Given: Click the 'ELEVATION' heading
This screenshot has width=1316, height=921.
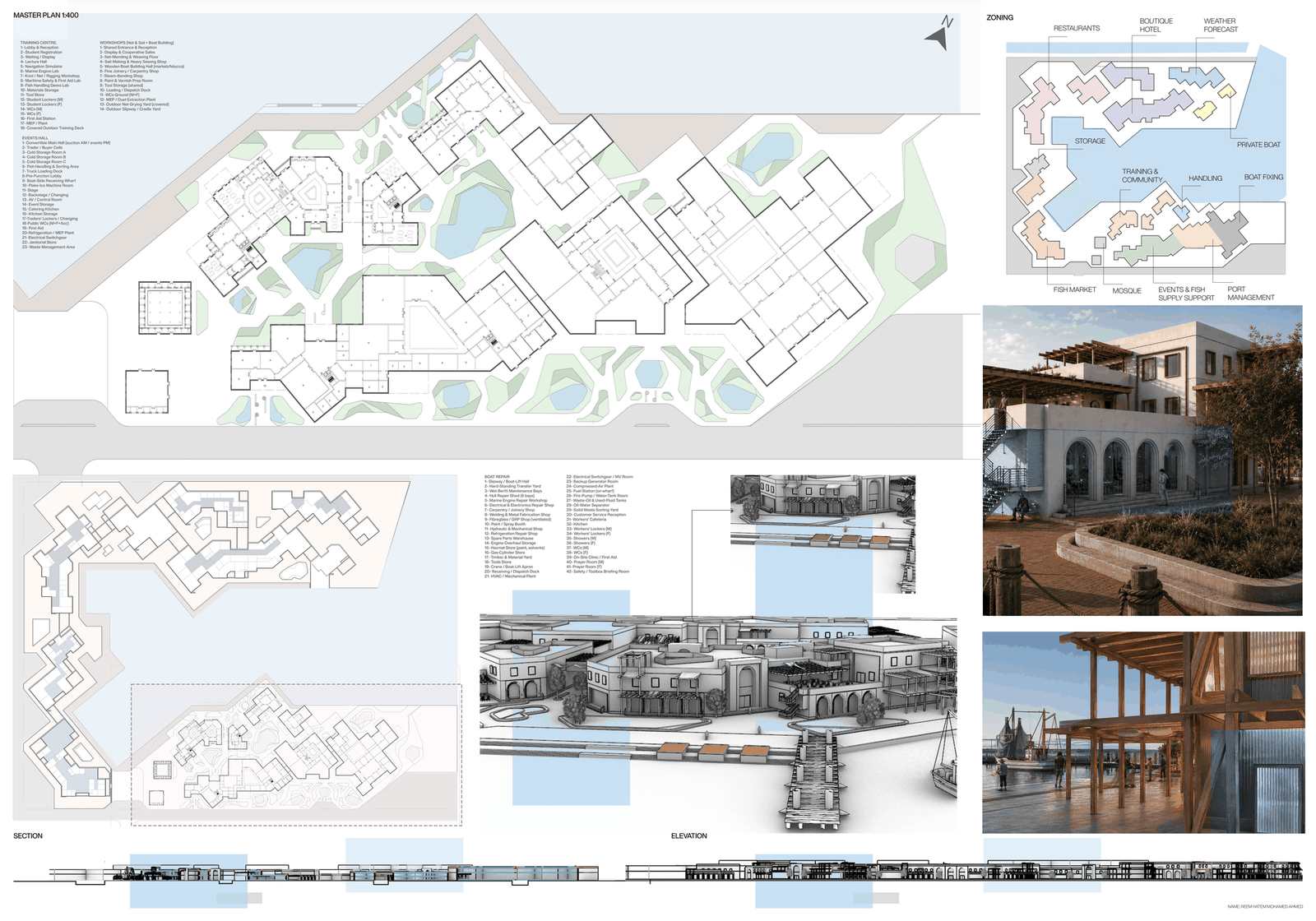Looking at the screenshot, I should point(689,835).
